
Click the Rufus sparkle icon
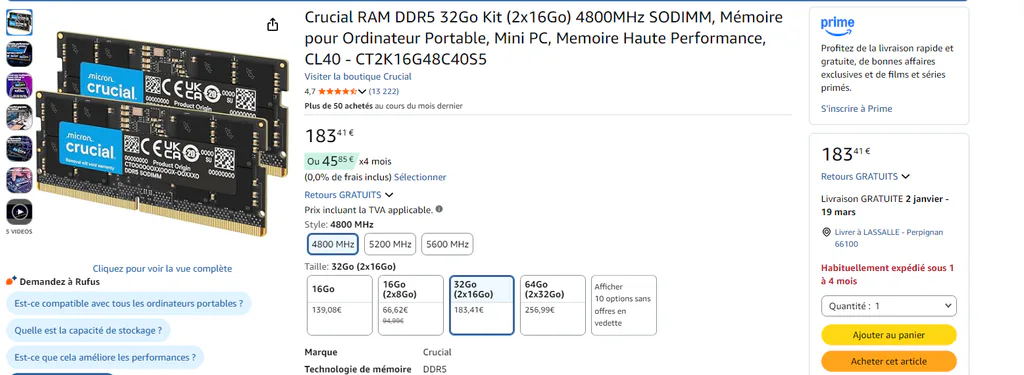click(11, 282)
